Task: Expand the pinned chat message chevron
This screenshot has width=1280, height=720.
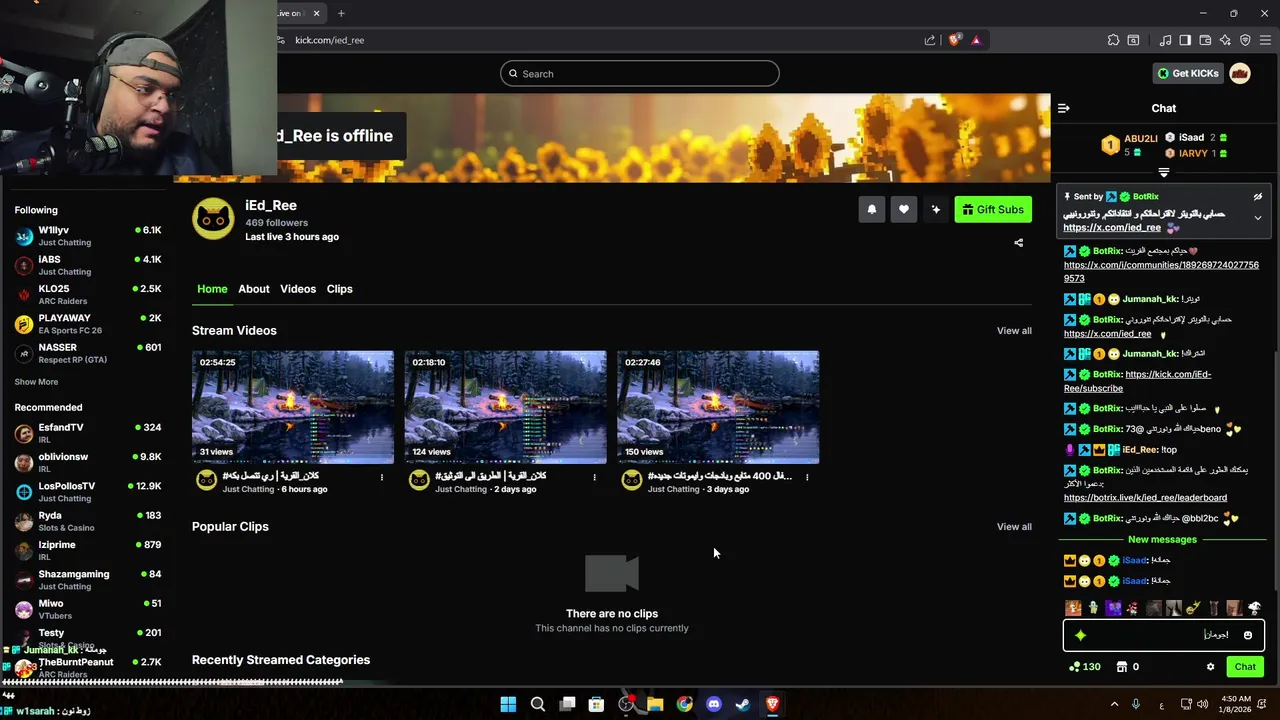Action: [1257, 217]
